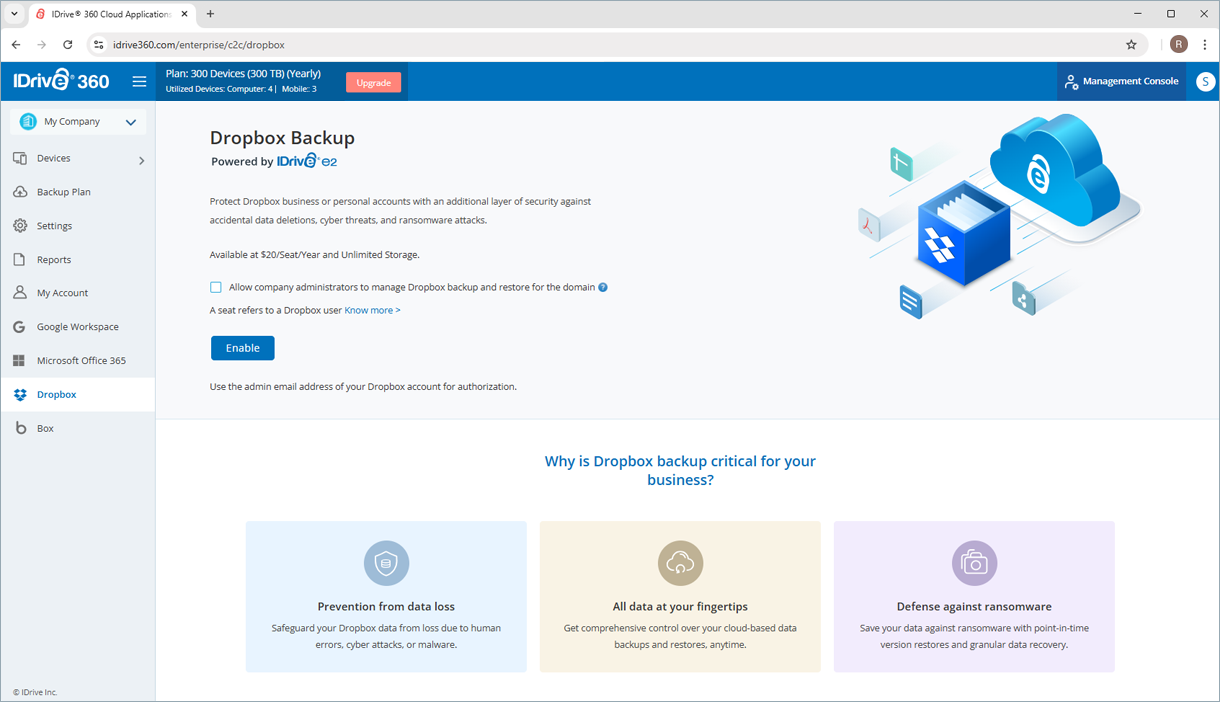Open the Box sidebar item

(45, 429)
